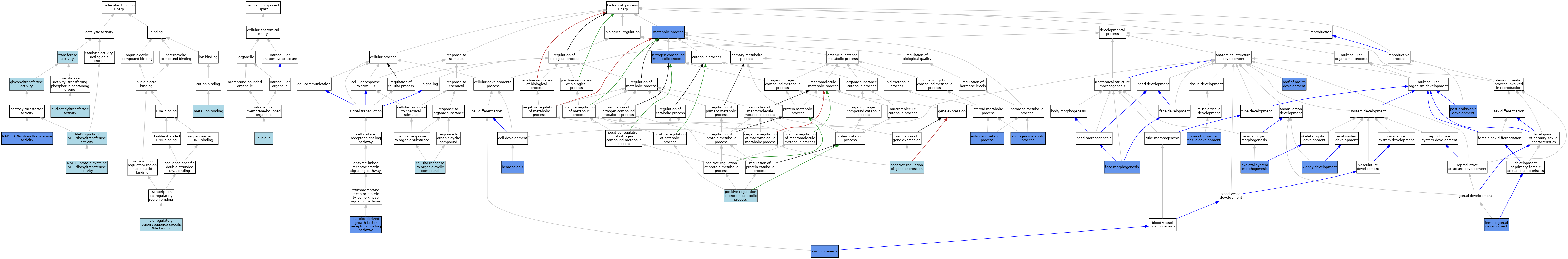Click the 'vasculogenesis' node

tap(825, 251)
